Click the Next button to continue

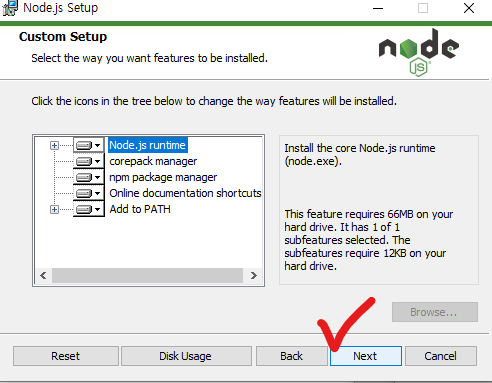click(x=366, y=356)
